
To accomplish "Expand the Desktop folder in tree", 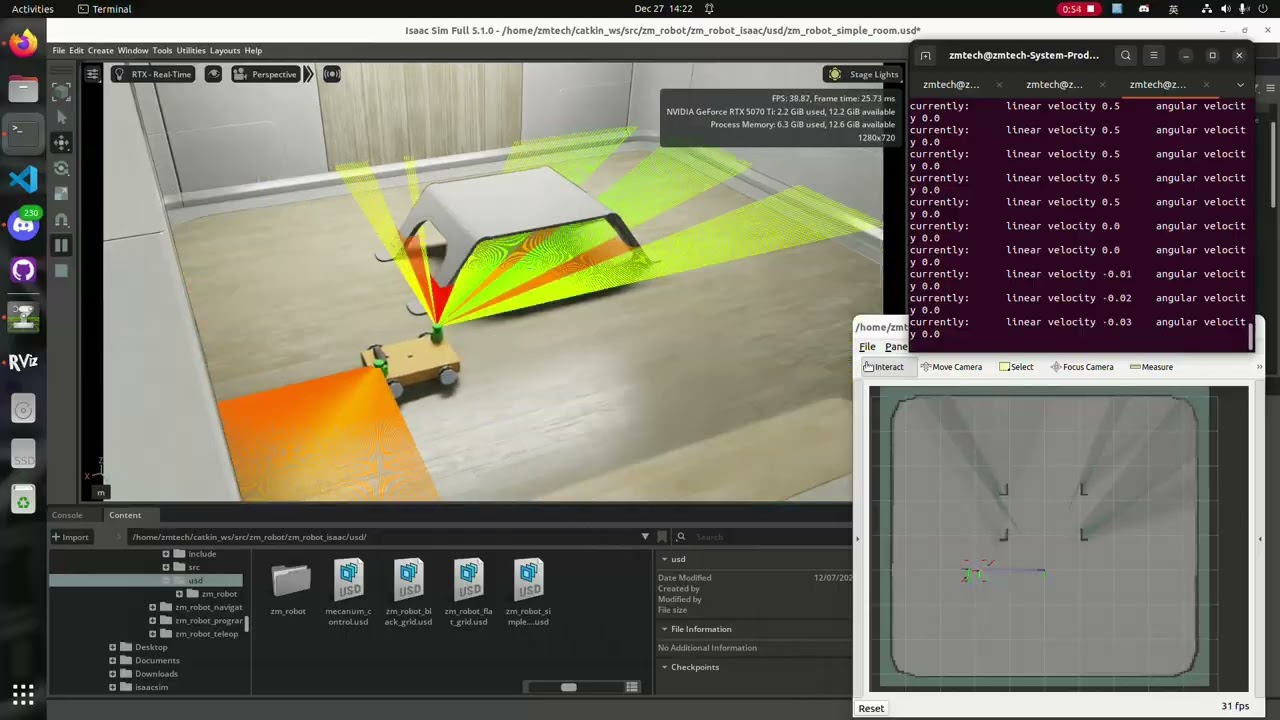I will pyautogui.click(x=113, y=647).
